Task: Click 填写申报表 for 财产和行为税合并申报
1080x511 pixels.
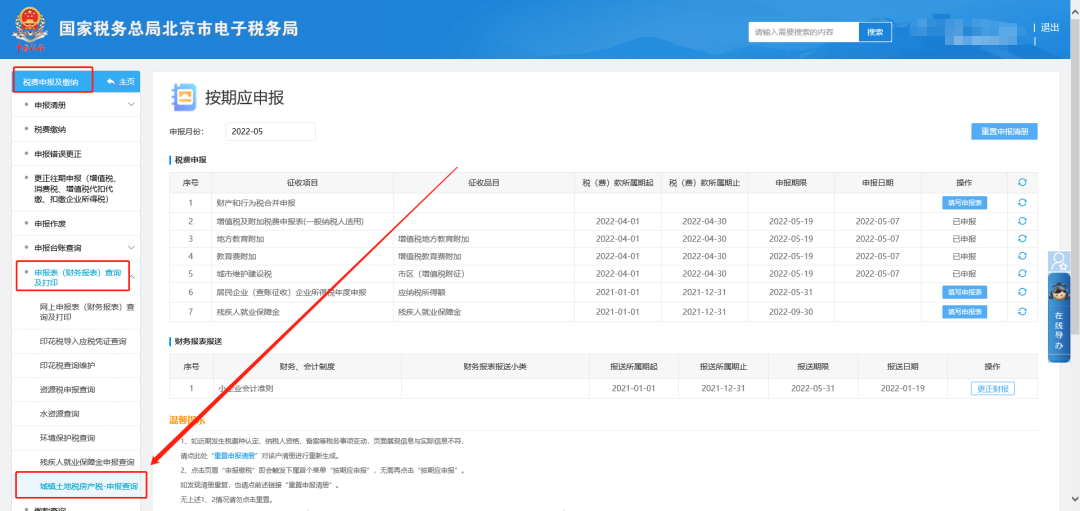Action: (x=963, y=202)
